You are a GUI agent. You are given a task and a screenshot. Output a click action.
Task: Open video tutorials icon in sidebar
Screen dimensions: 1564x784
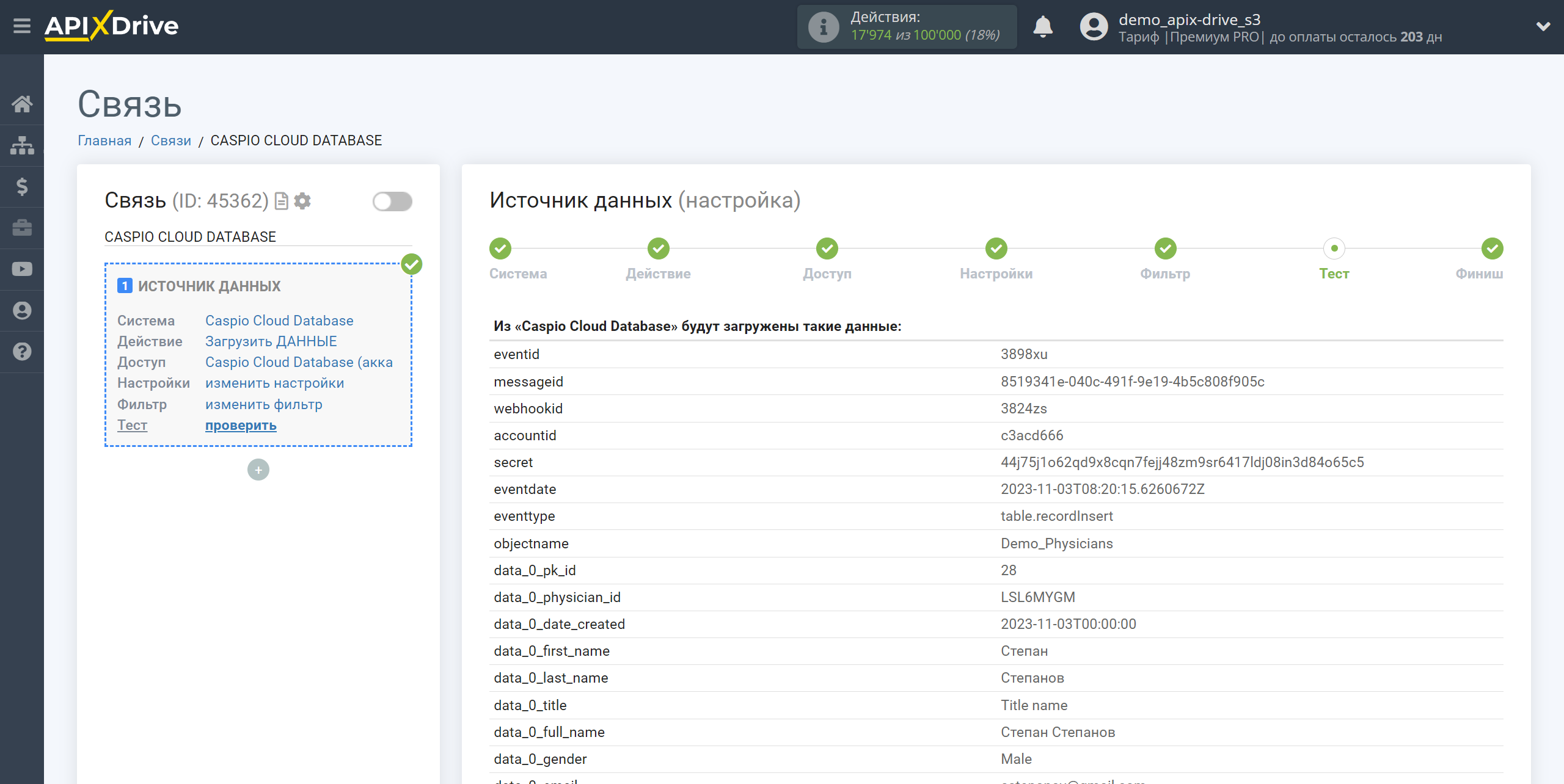pos(22,269)
